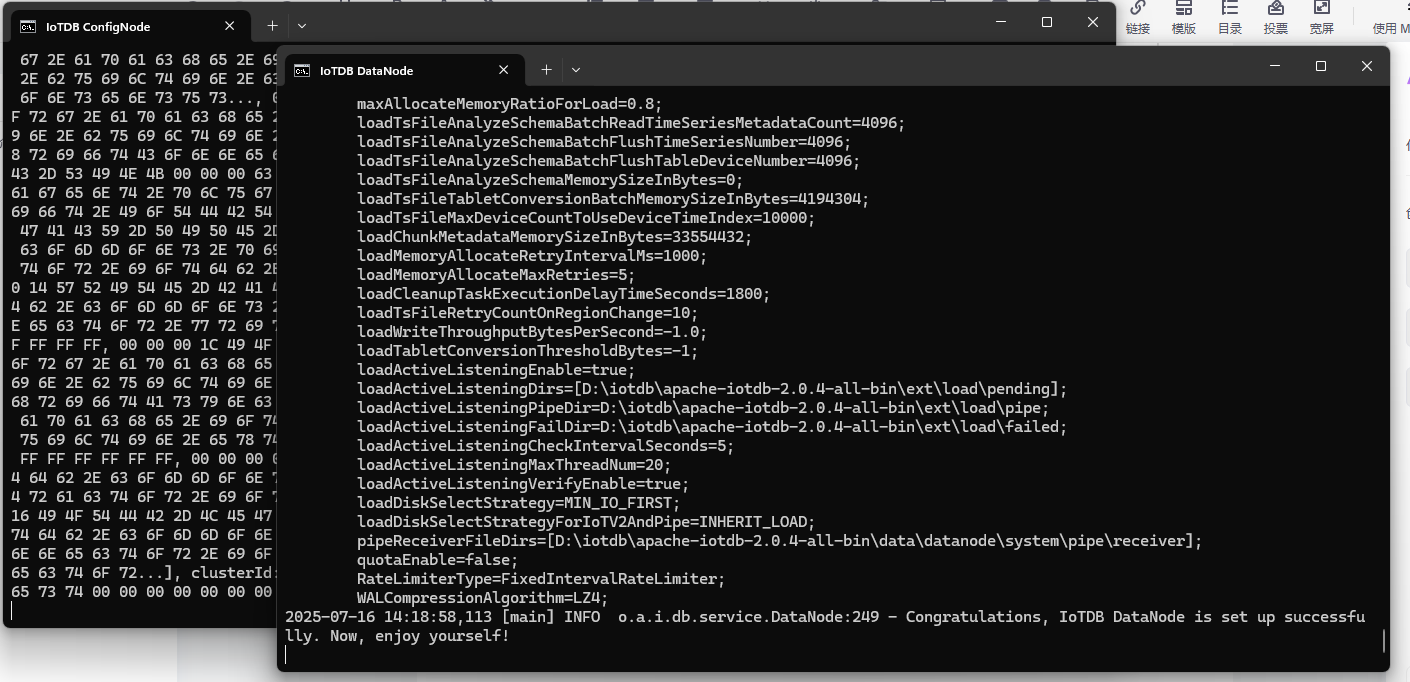1410x682 pixels.
Task: Select the IoTDB DataNode tab title
Action: coord(366,71)
